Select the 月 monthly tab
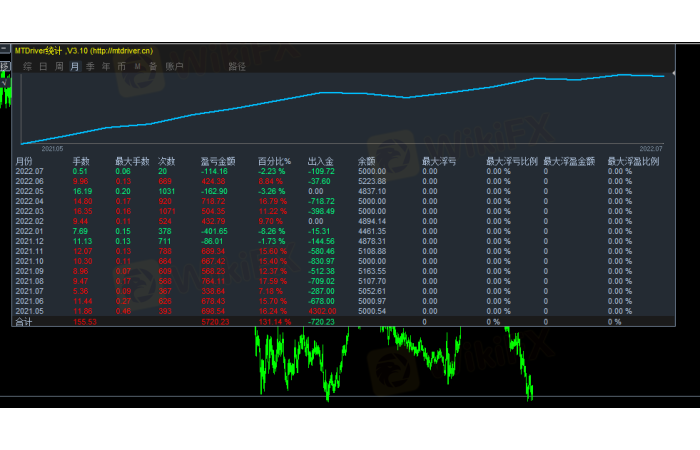The image size is (700, 450). pyautogui.click(x=75, y=67)
